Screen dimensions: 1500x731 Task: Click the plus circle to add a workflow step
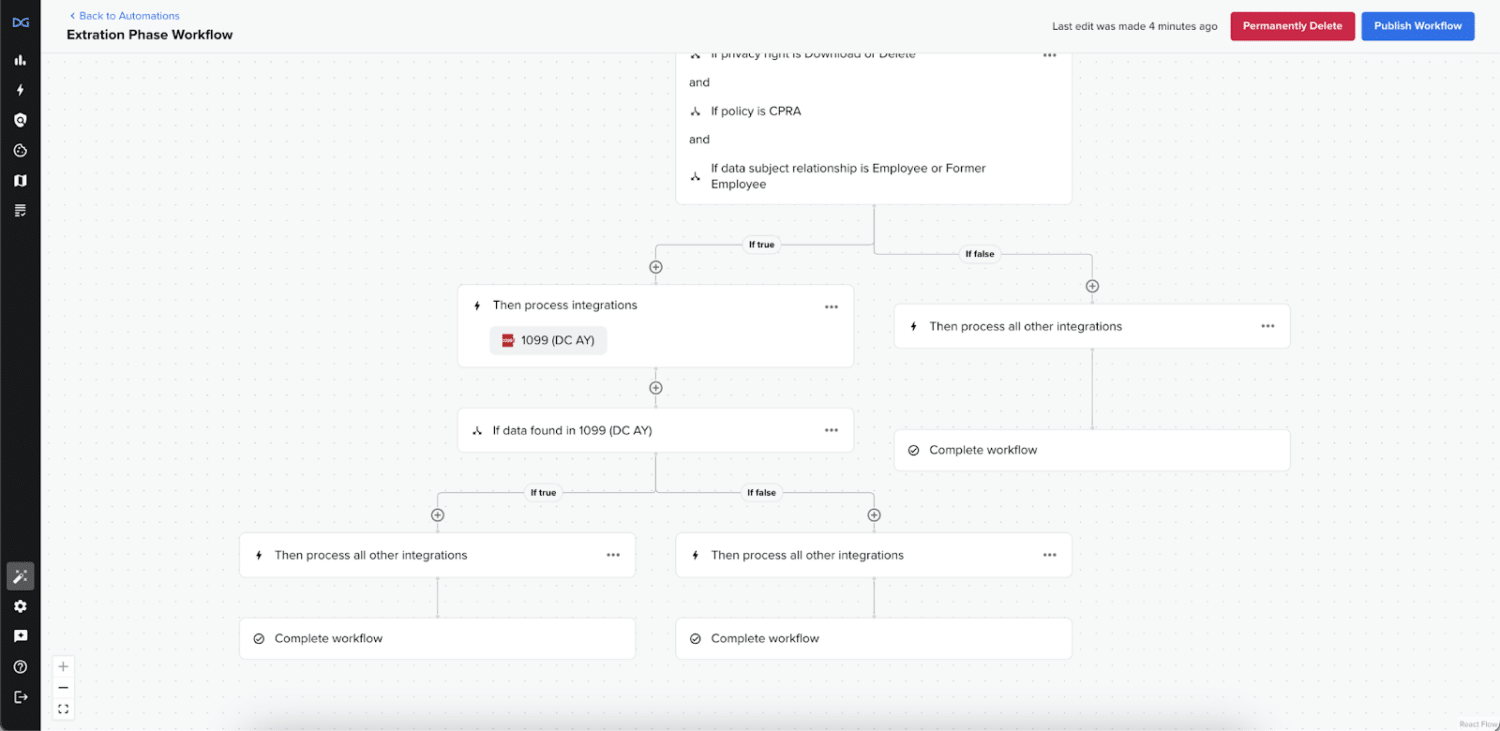tap(655, 267)
